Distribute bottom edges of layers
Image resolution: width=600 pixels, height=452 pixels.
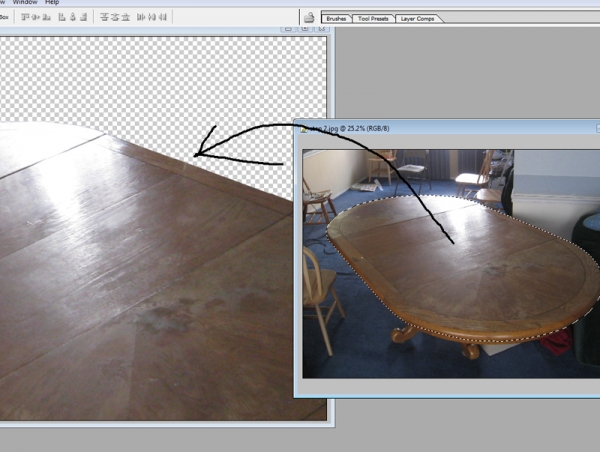126,17
